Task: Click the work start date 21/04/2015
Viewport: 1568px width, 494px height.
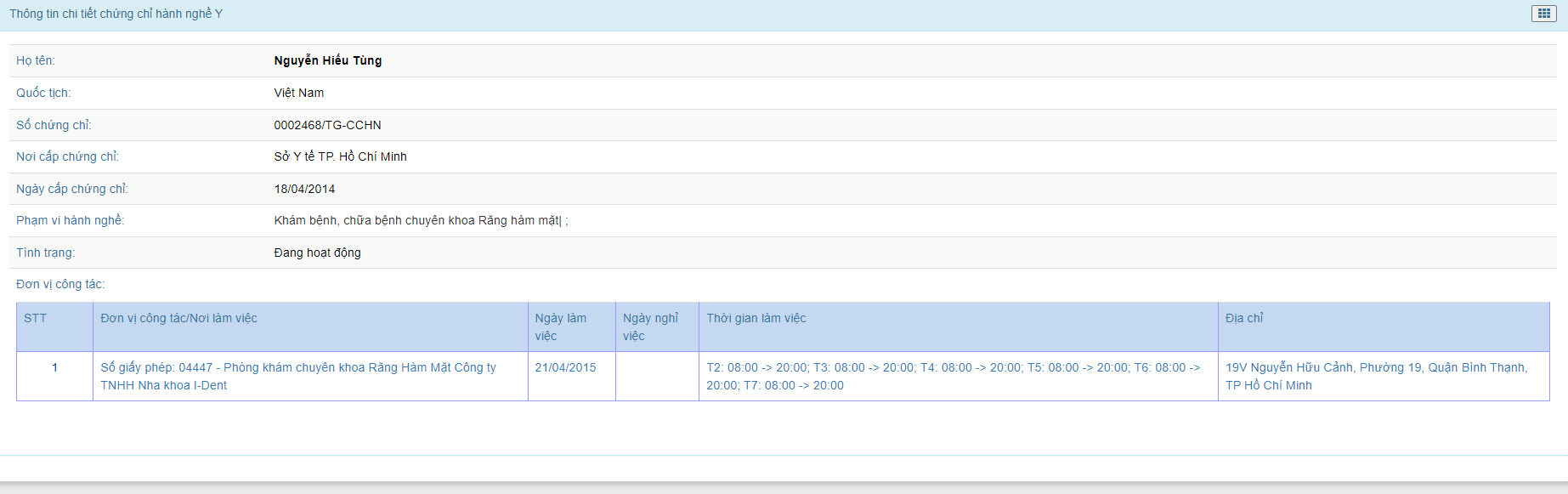Action: point(565,367)
